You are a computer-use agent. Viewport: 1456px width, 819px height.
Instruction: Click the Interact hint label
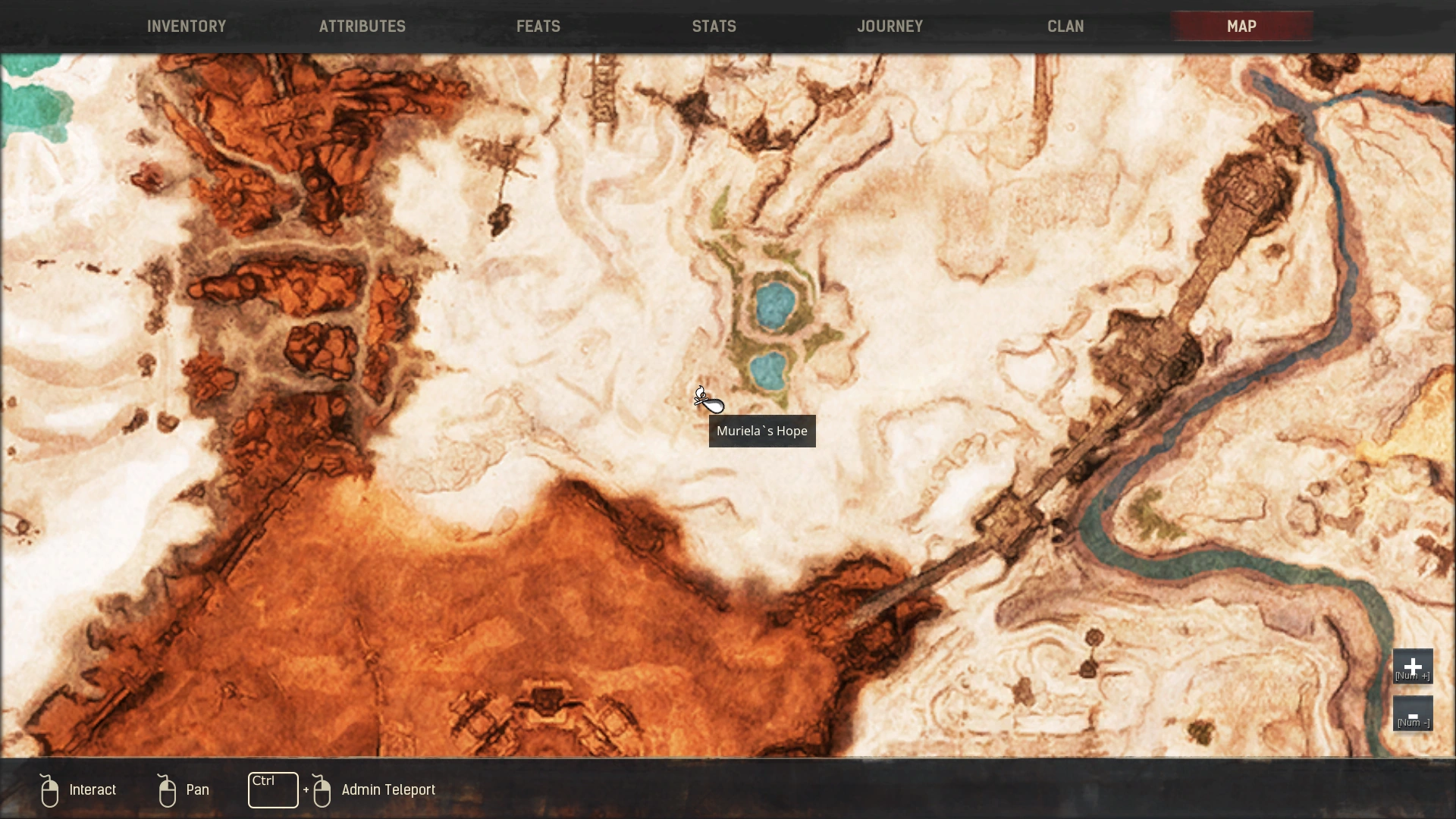point(93,790)
